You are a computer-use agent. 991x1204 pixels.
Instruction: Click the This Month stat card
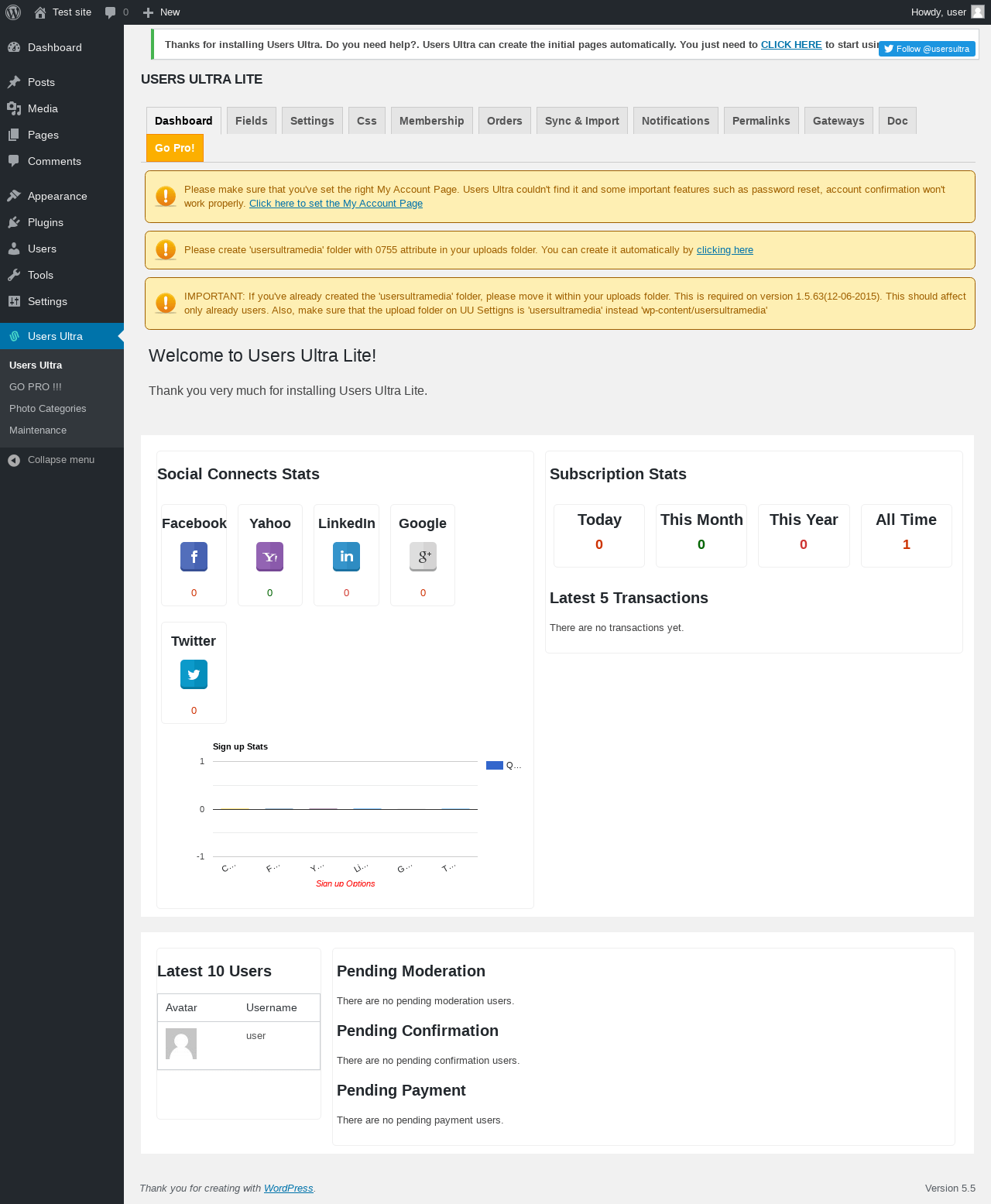coord(701,536)
